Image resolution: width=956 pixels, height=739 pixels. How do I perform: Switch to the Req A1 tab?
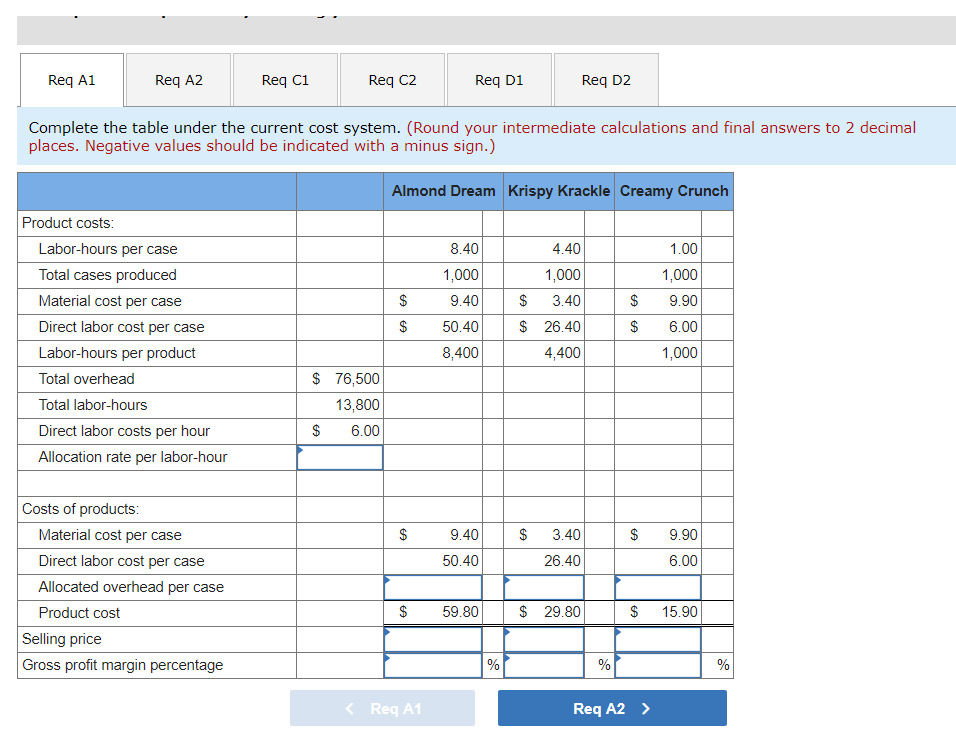tap(72, 80)
